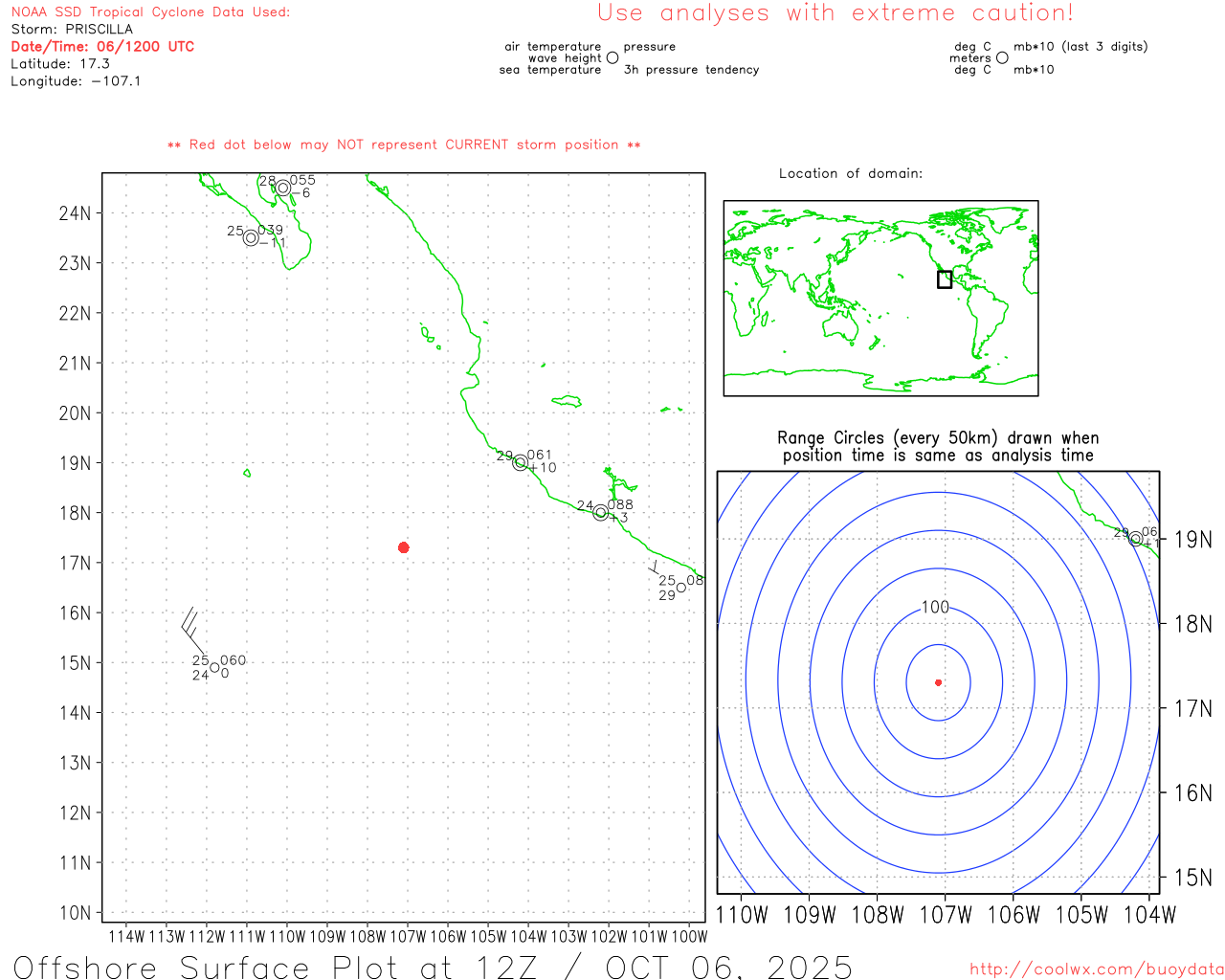The width and height of the screenshot is (1225, 980).
Task: Click the "103W" longitude label on the main map
Action: click(x=568, y=936)
